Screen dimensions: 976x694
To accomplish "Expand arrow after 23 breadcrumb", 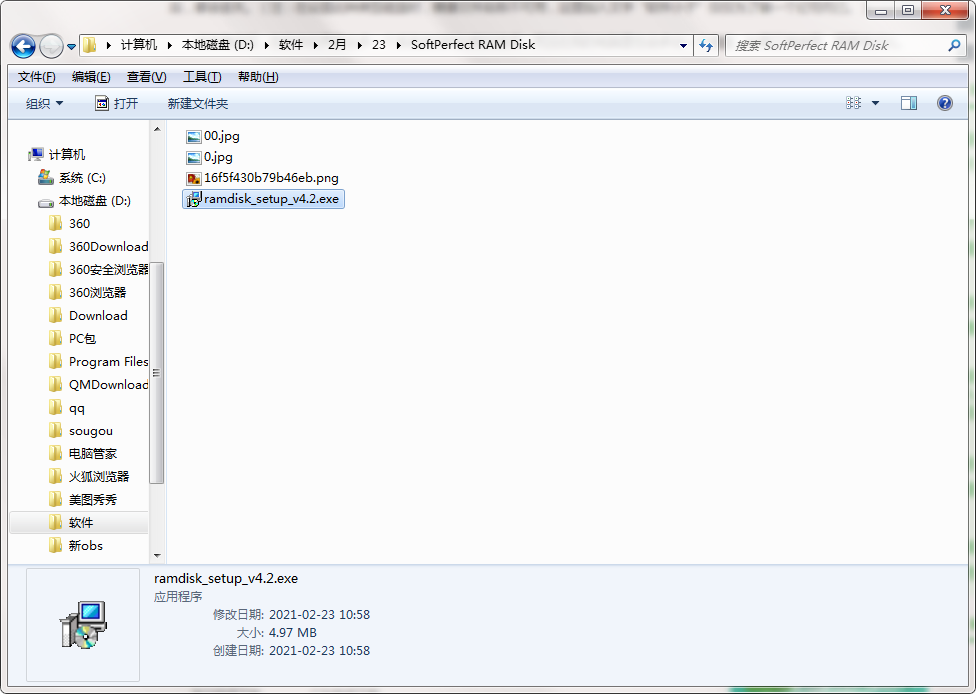I will 398,45.
